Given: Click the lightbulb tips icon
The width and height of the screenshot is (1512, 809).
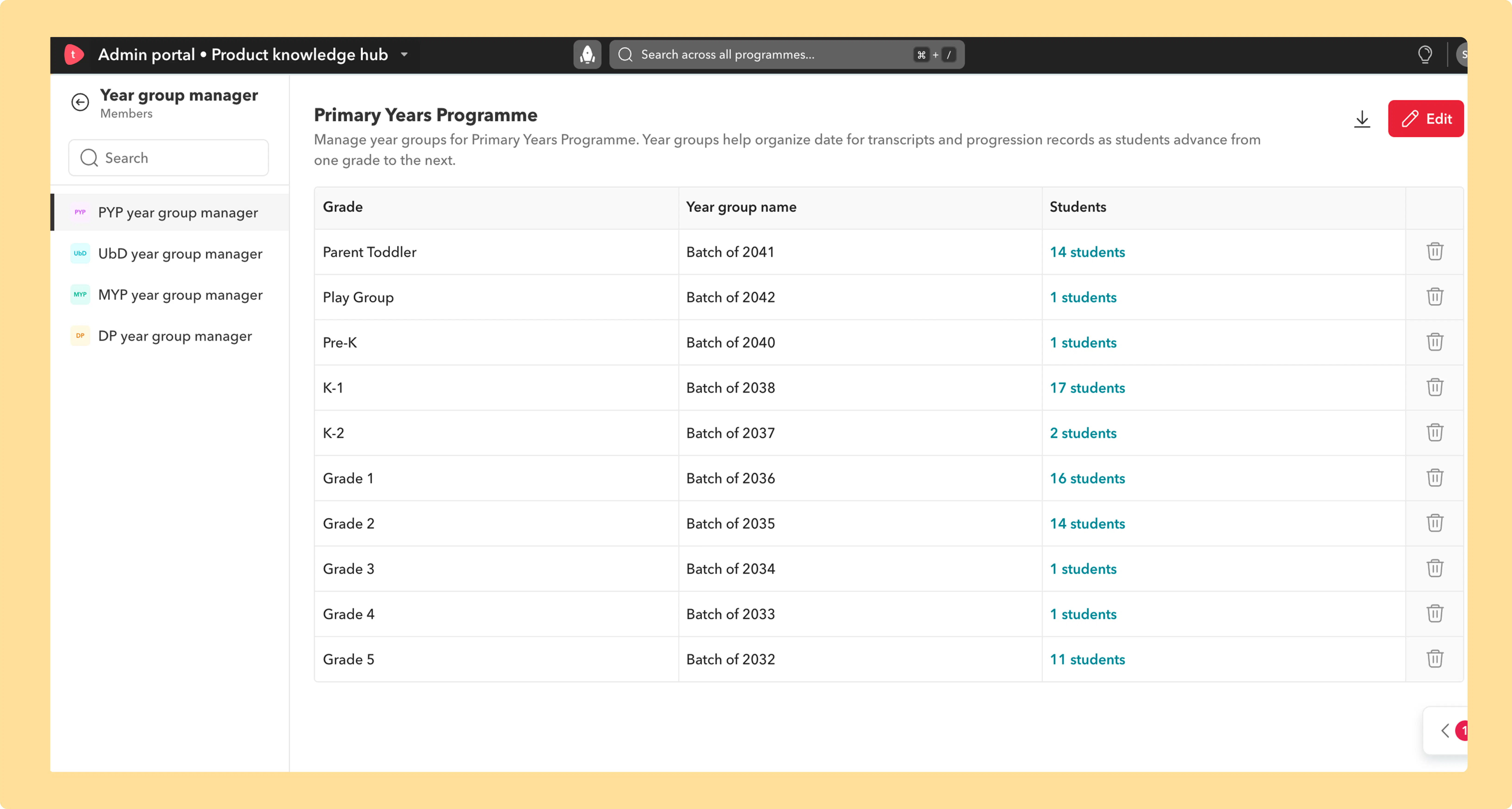Looking at the screenshot, I should [x=1425, y=55].
